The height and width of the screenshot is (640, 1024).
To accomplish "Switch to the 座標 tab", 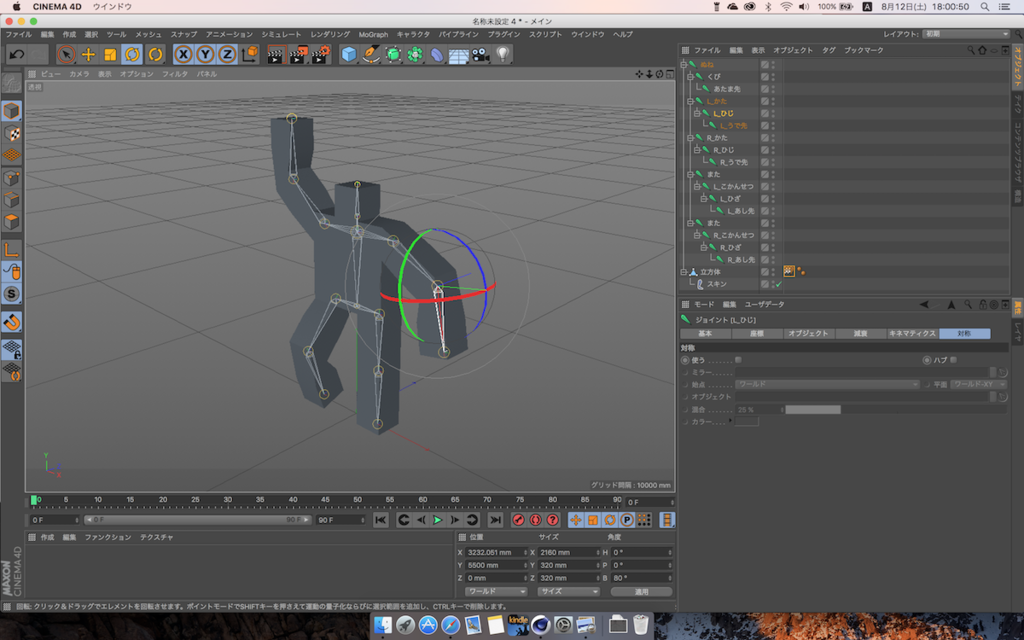I will [x=756, y=334].
